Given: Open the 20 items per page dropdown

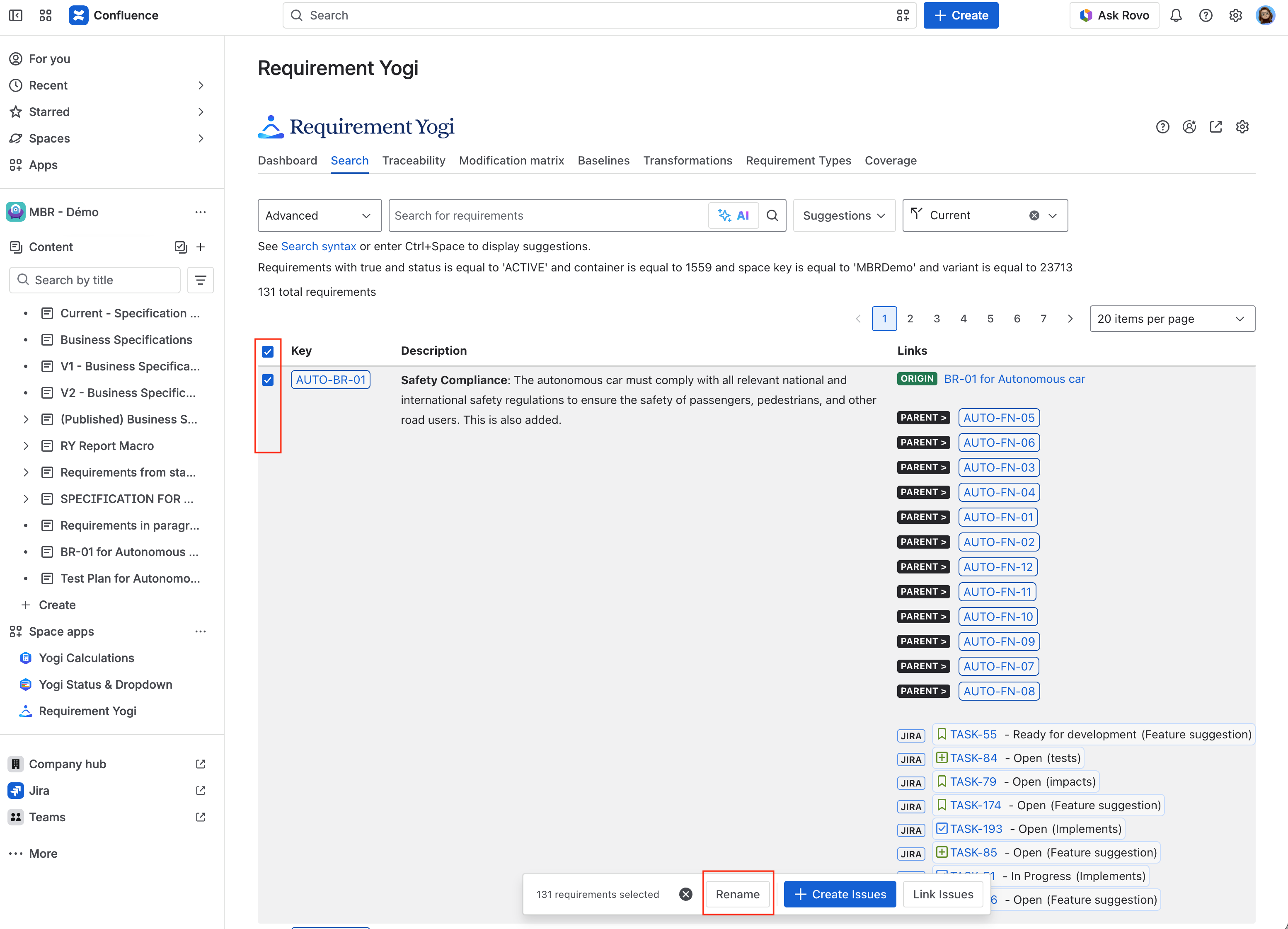Looking at the screenshot, I should click(x=1172, y=319).
